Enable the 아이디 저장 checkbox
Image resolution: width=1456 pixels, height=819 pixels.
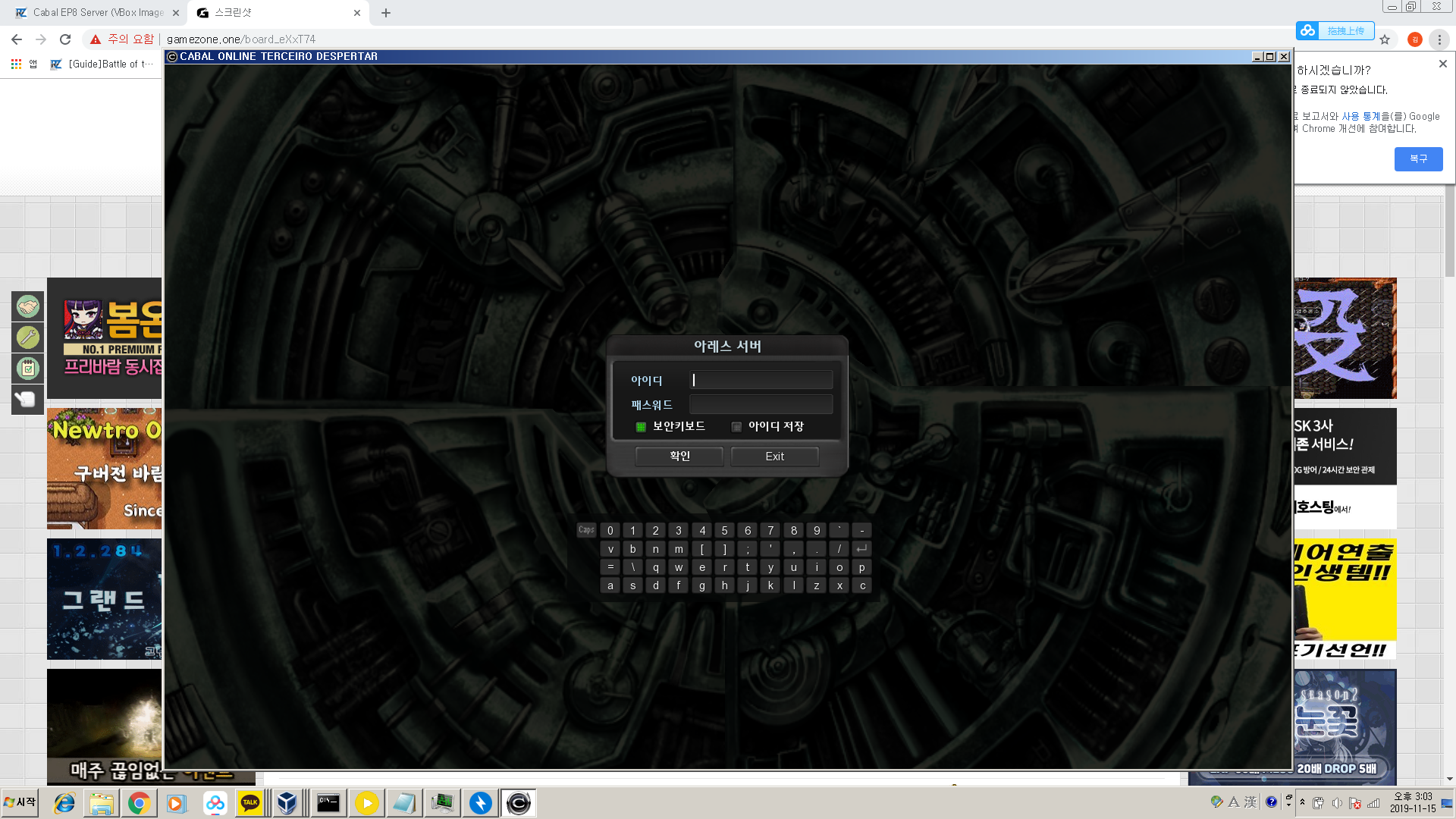tap(736, 427)
